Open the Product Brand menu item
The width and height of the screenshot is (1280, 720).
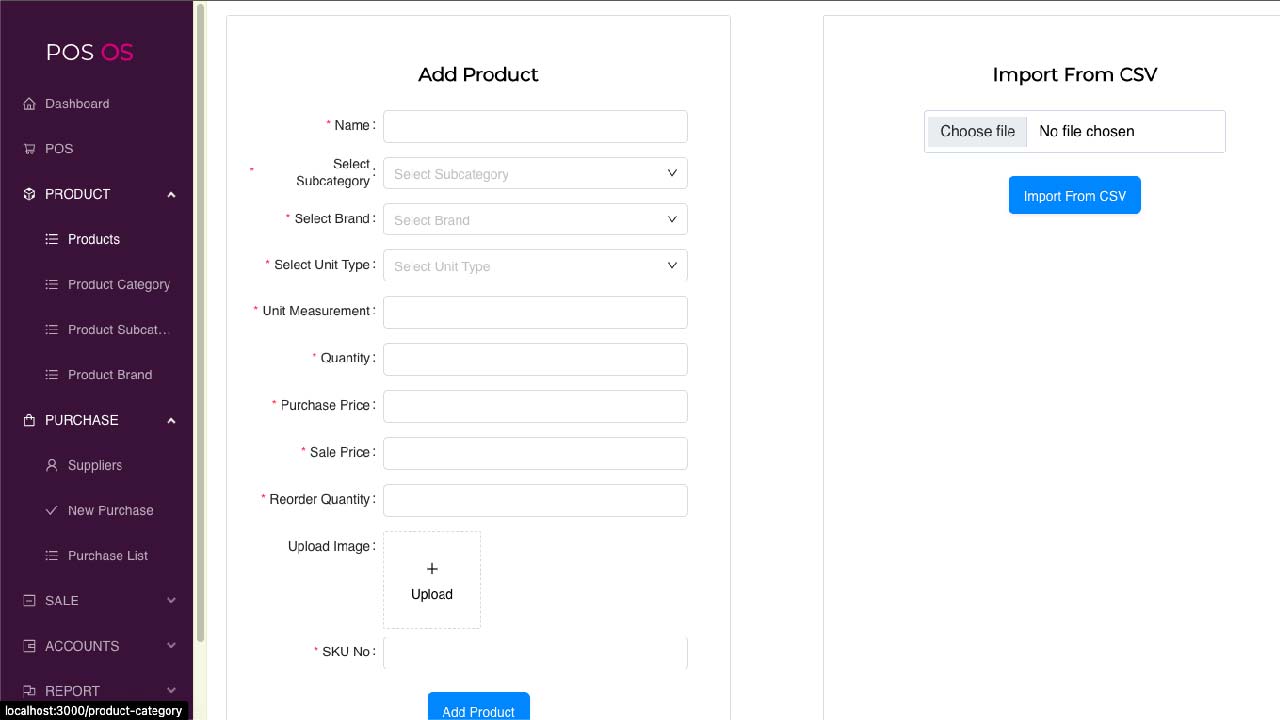pyautogui.click(x=110, y=375)
